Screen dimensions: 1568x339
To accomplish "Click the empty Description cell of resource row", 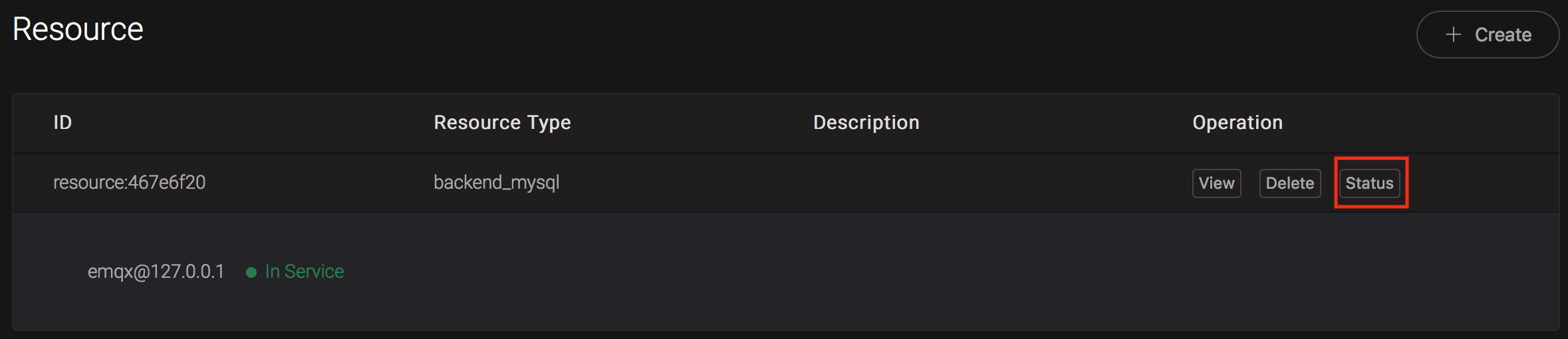I will pos(931,183).
